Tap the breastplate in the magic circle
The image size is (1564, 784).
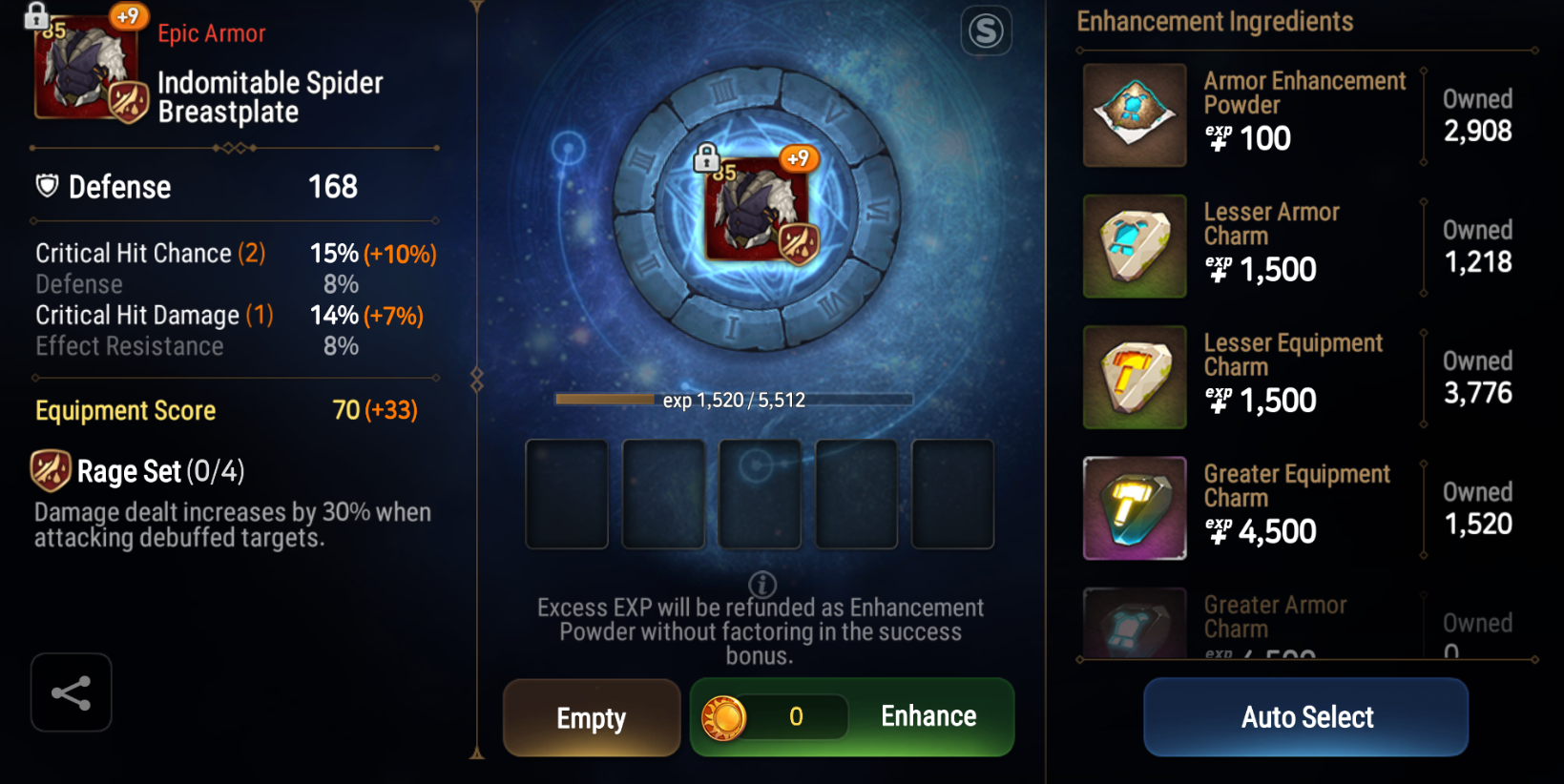[x=757, y=210]
